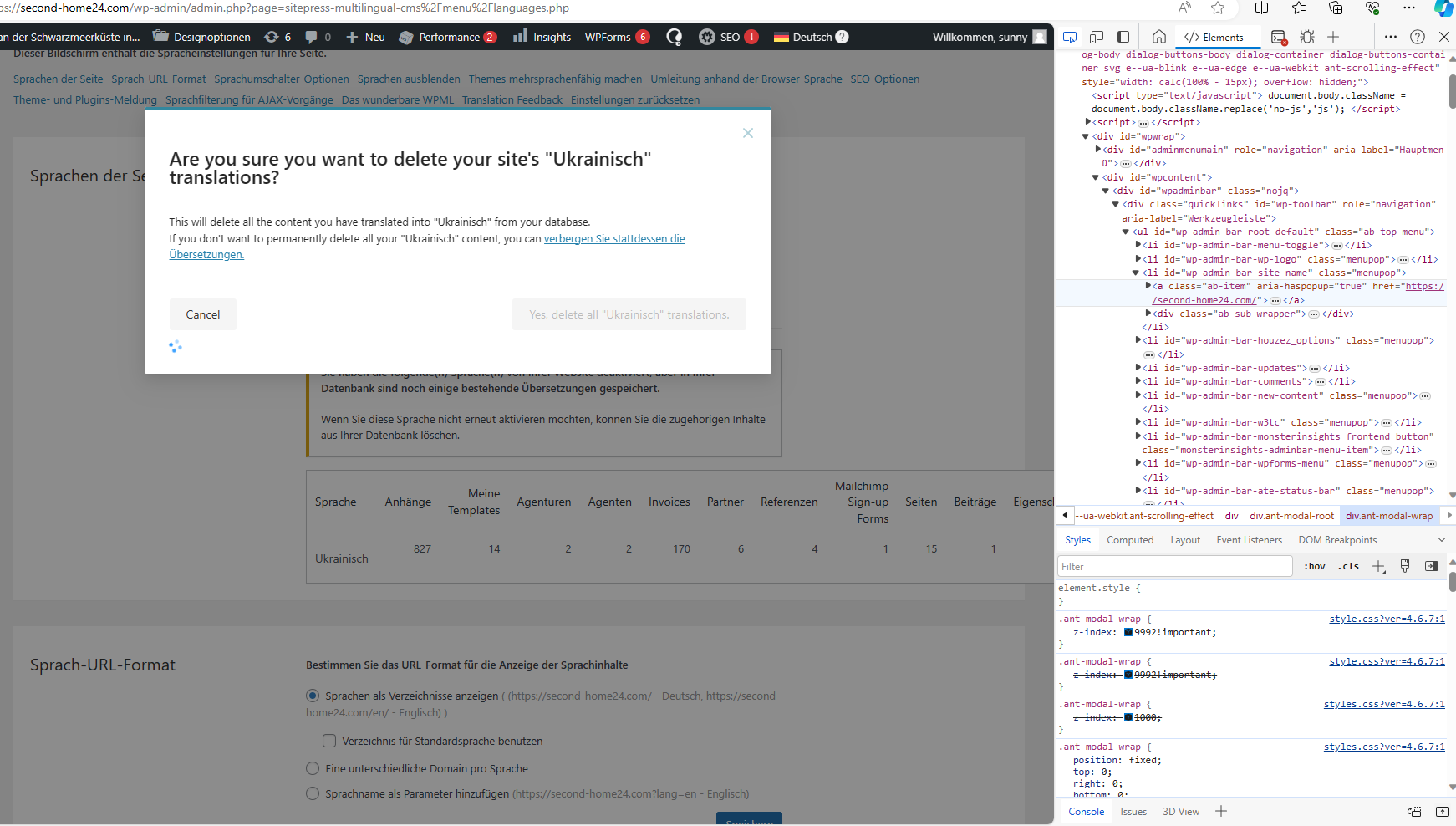Open the DOM Breakpoints tab
The width and height of the screenshot is (1456, 826).
[1337, 540]
